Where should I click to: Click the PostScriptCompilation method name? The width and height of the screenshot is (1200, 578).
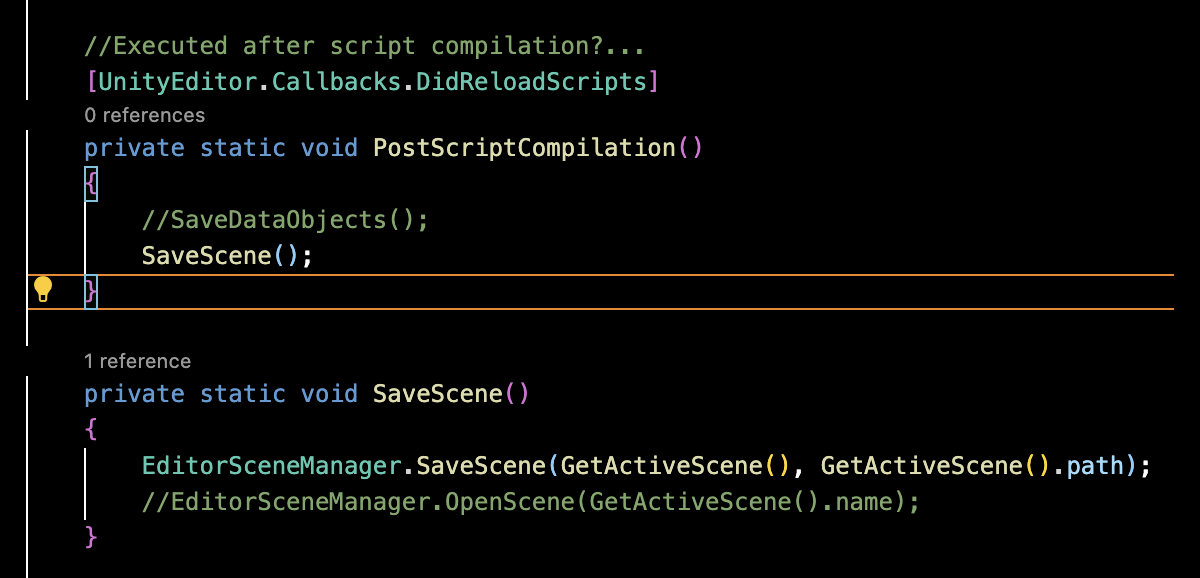(524, 148)
